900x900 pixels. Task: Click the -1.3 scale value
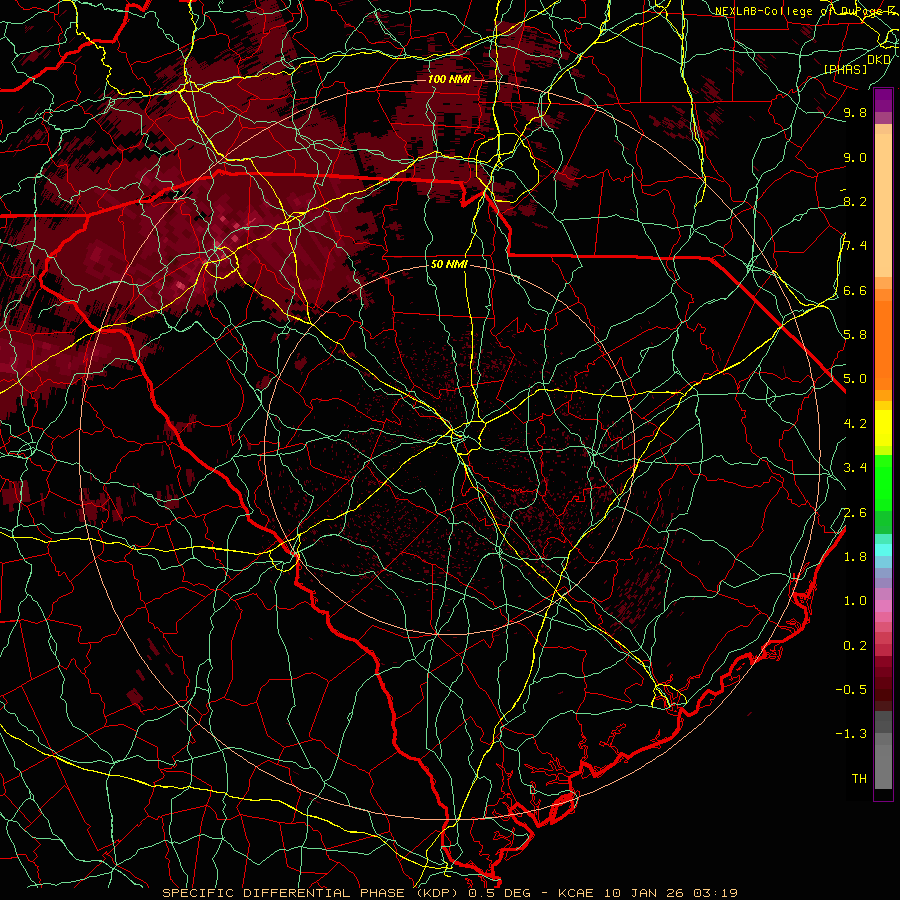[x=851, y=734]
